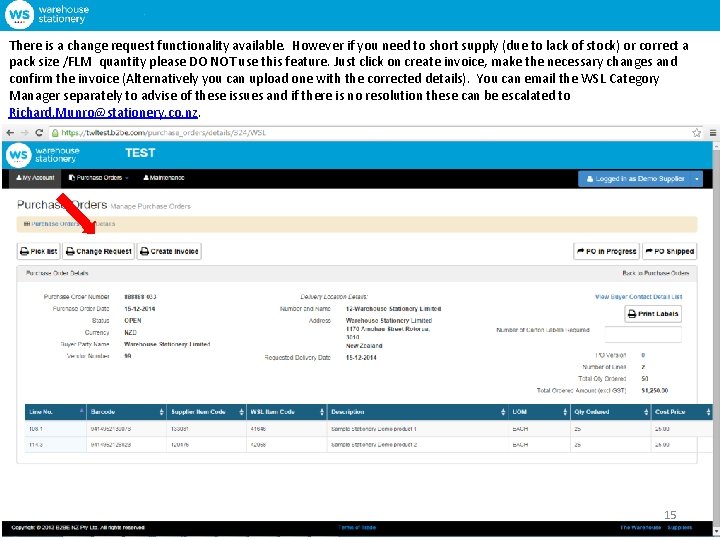720x540 pixels.
Task: Open the Maintenance menu
Action: point(163,178)
